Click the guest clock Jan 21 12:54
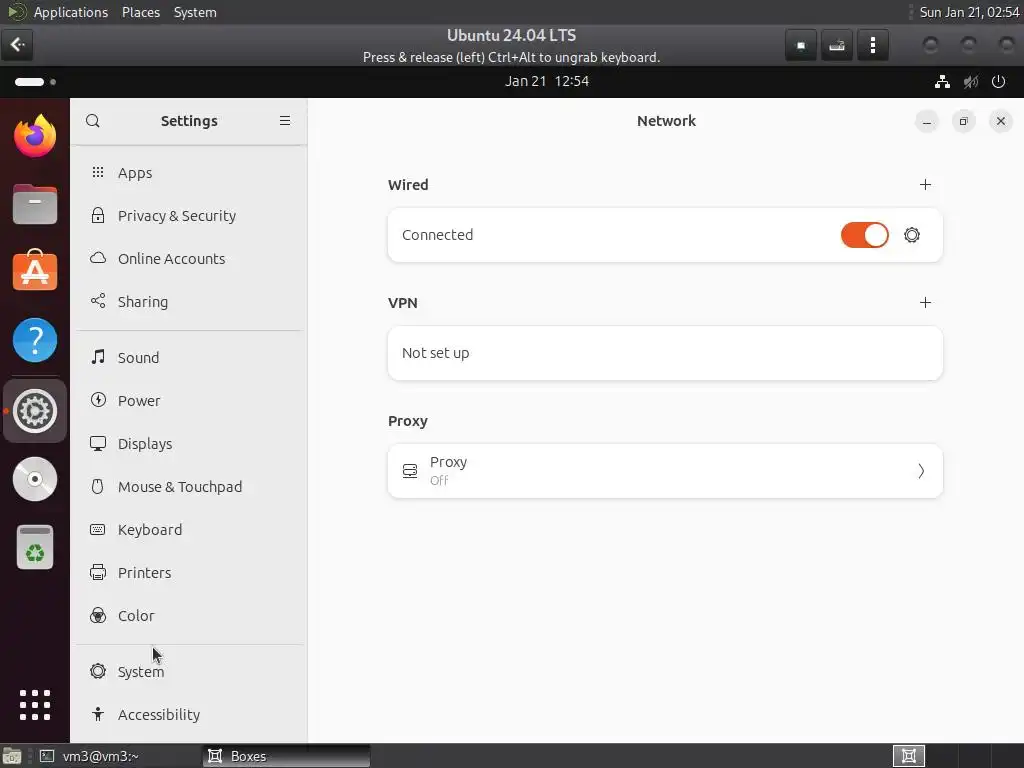Screen dimensions: 1024x768 [x=547, y=82]
